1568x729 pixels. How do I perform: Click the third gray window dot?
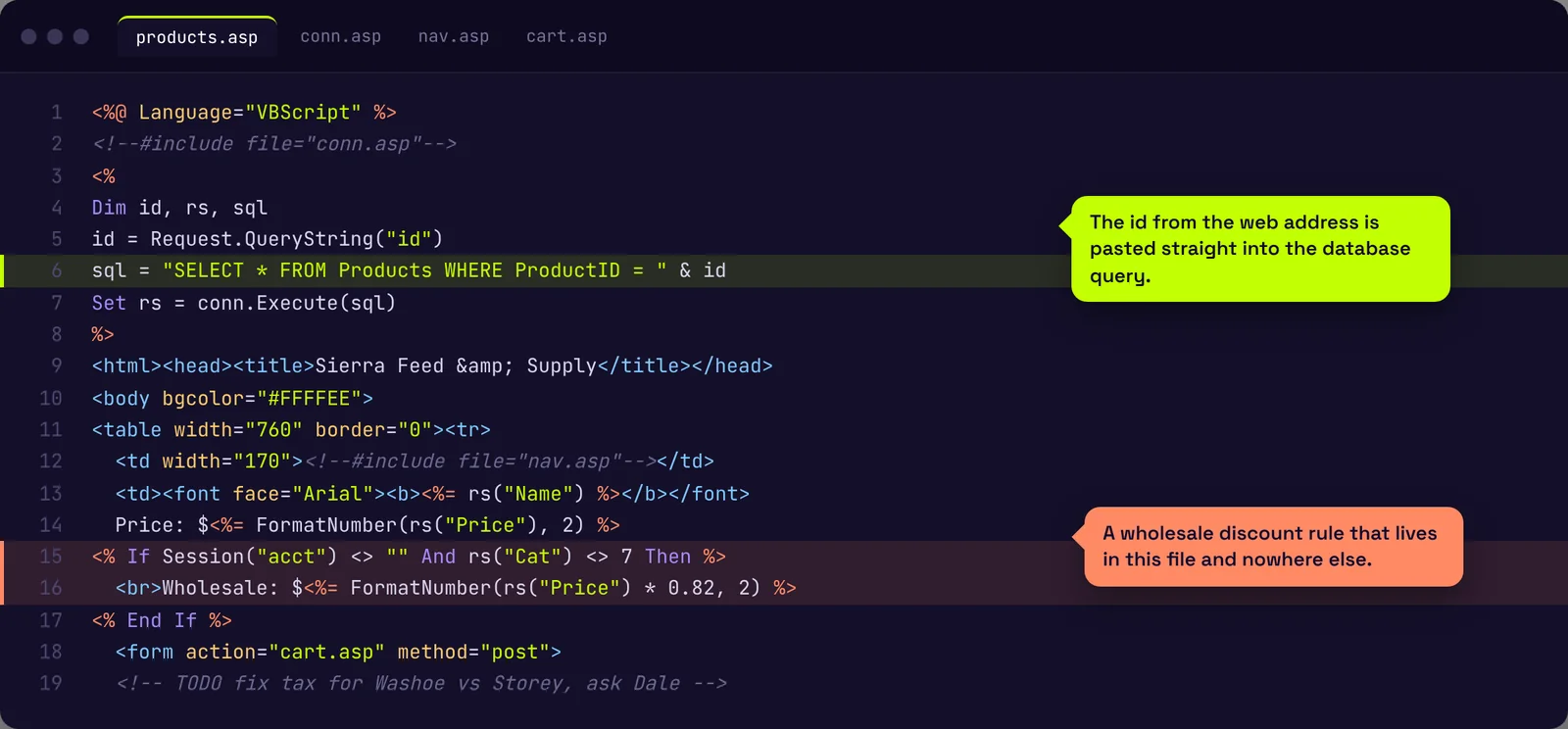click(x=81, y=36)
